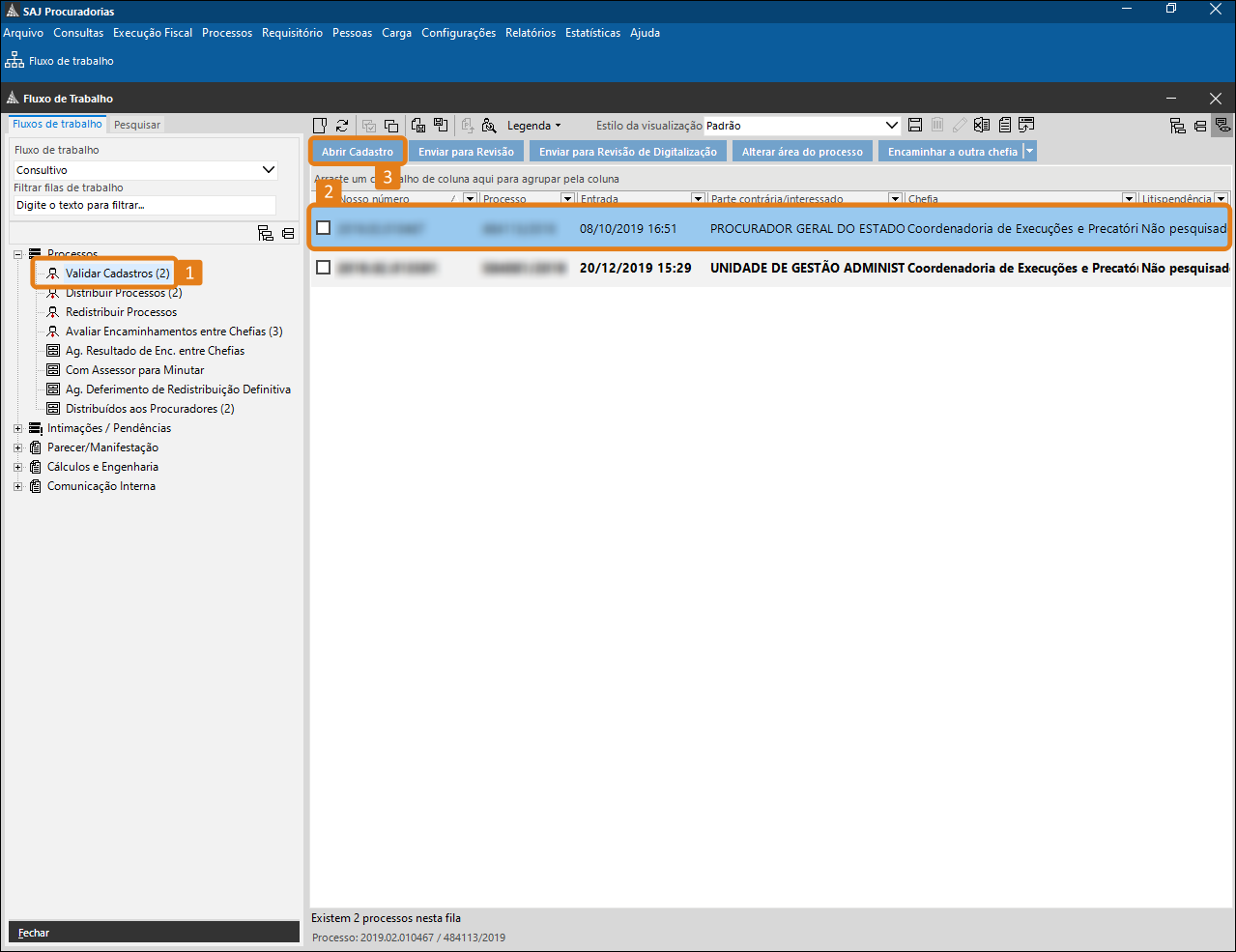Click the save visualization style floppy icon
The width and height of the screenshot is (1236, 952).
[915, 126]
